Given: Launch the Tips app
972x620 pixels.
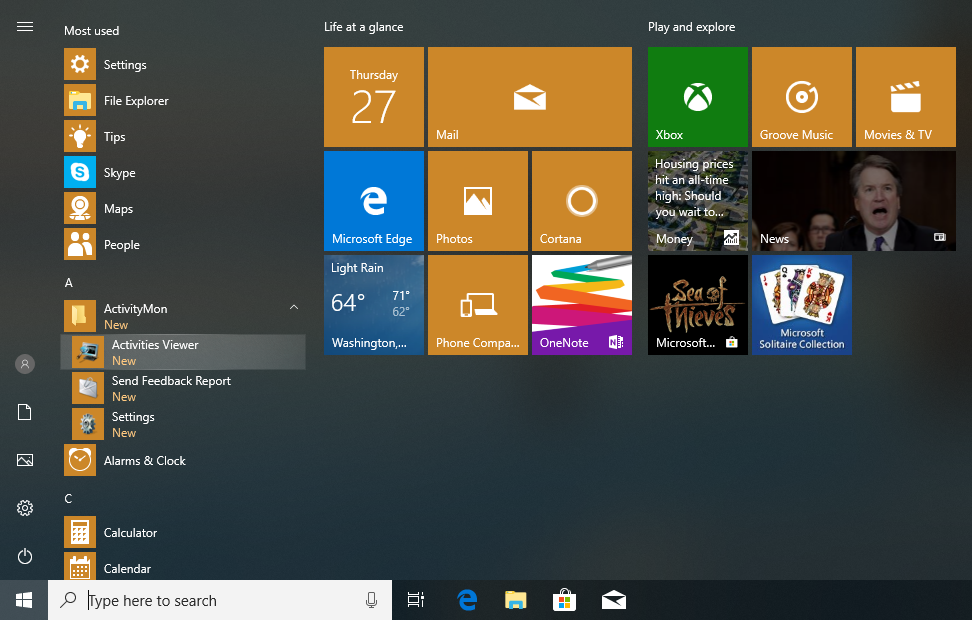Looking at the screenshot, I should tap(184, 136).
